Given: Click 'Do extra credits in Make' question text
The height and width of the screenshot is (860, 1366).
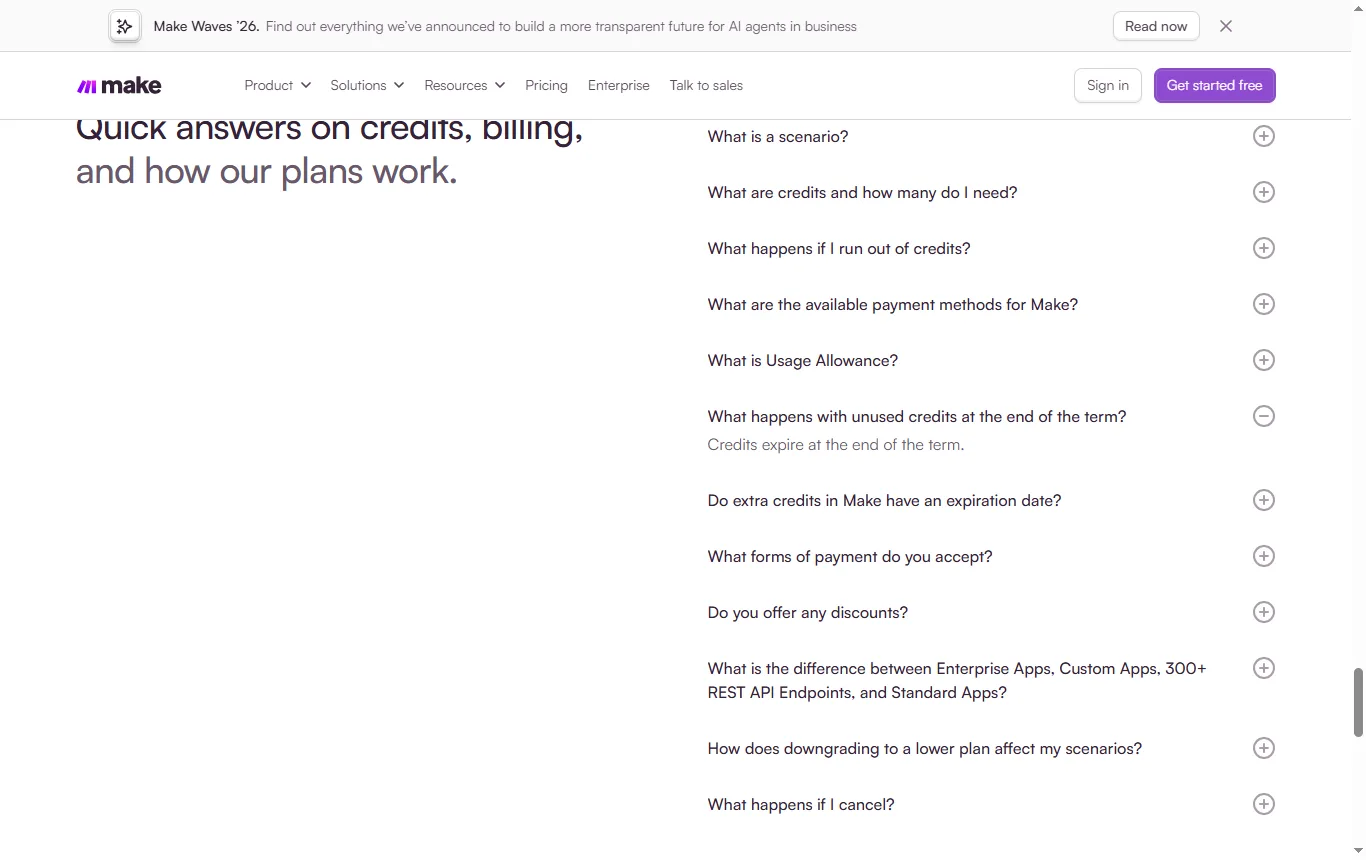Looking at the screenshot, I should coord(885,501).
